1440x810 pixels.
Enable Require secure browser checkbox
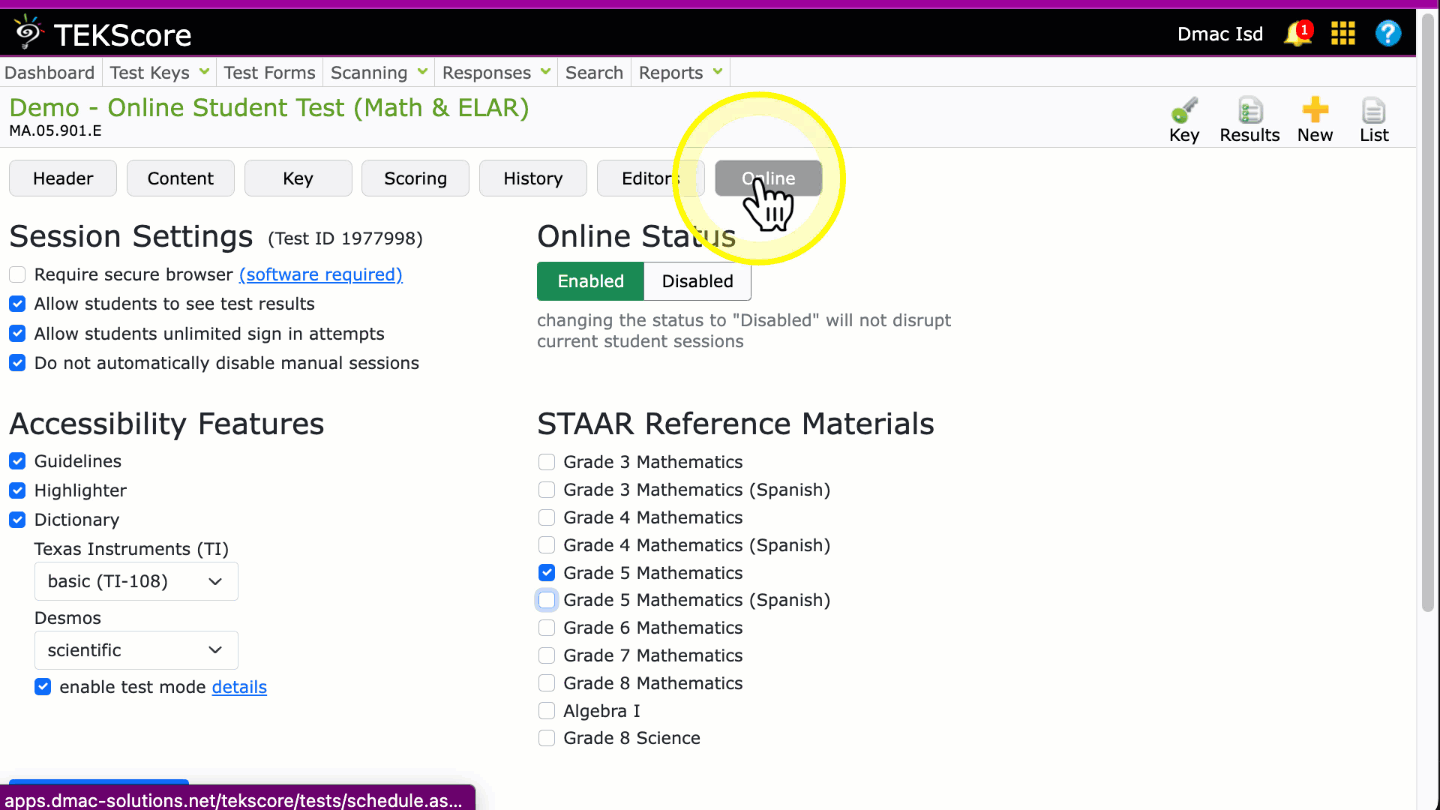[17, 275]
